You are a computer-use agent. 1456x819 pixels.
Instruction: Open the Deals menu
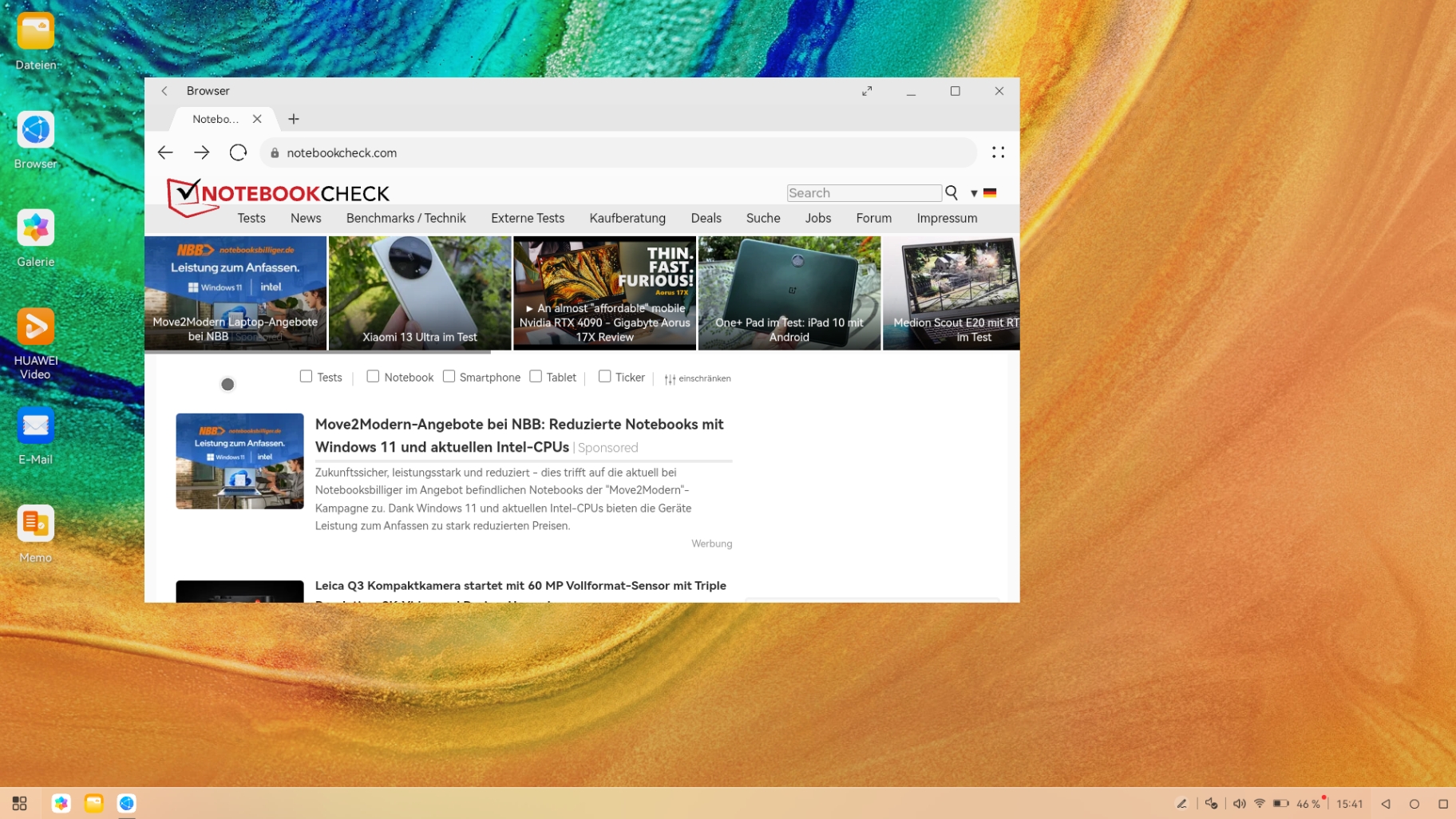point(706,218)
